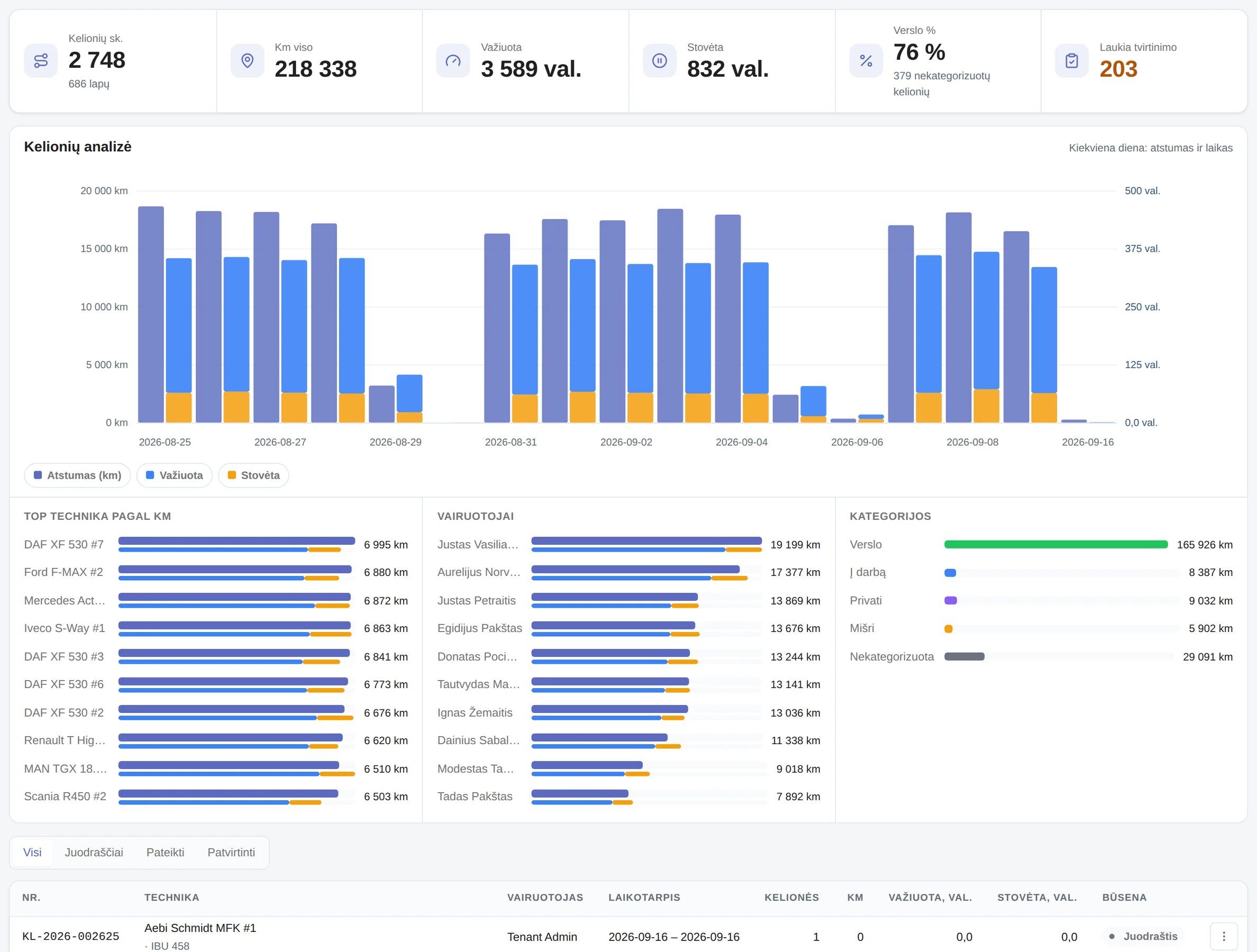The width and height of the screenshot is (1257, 952).
Task: Click the Laukia tvirtinimo value 203
Action: (x=1118, y=69)
